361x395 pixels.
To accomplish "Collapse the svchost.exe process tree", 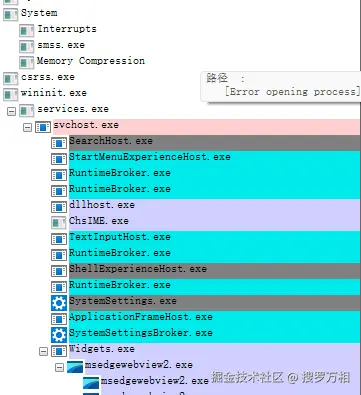I will [27, 127].
